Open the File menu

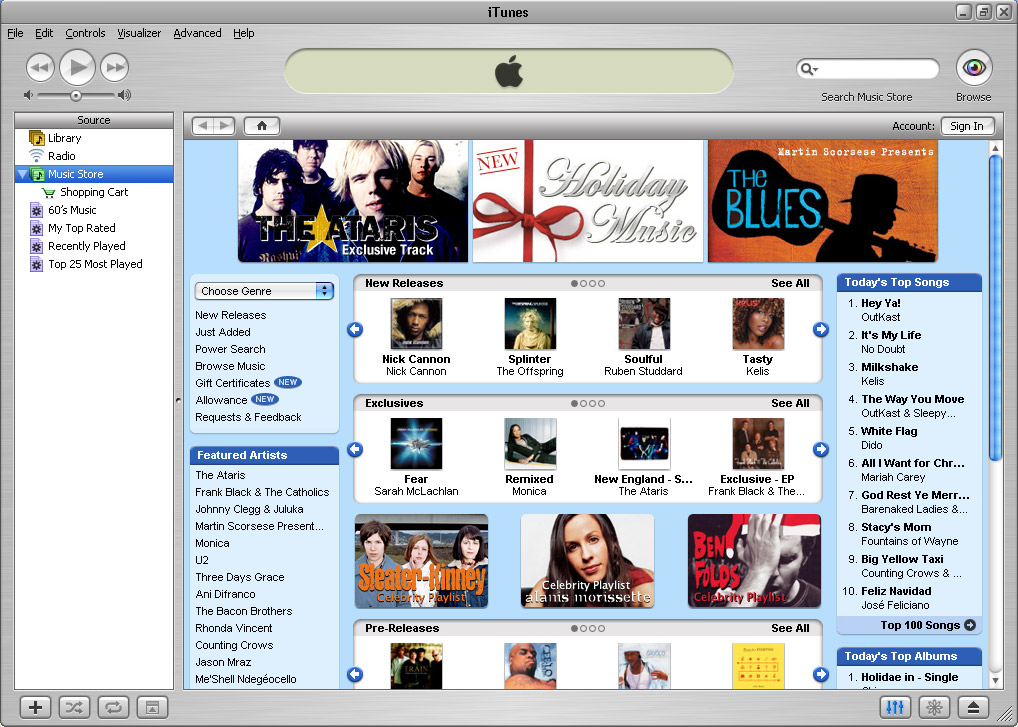[15, 33]
